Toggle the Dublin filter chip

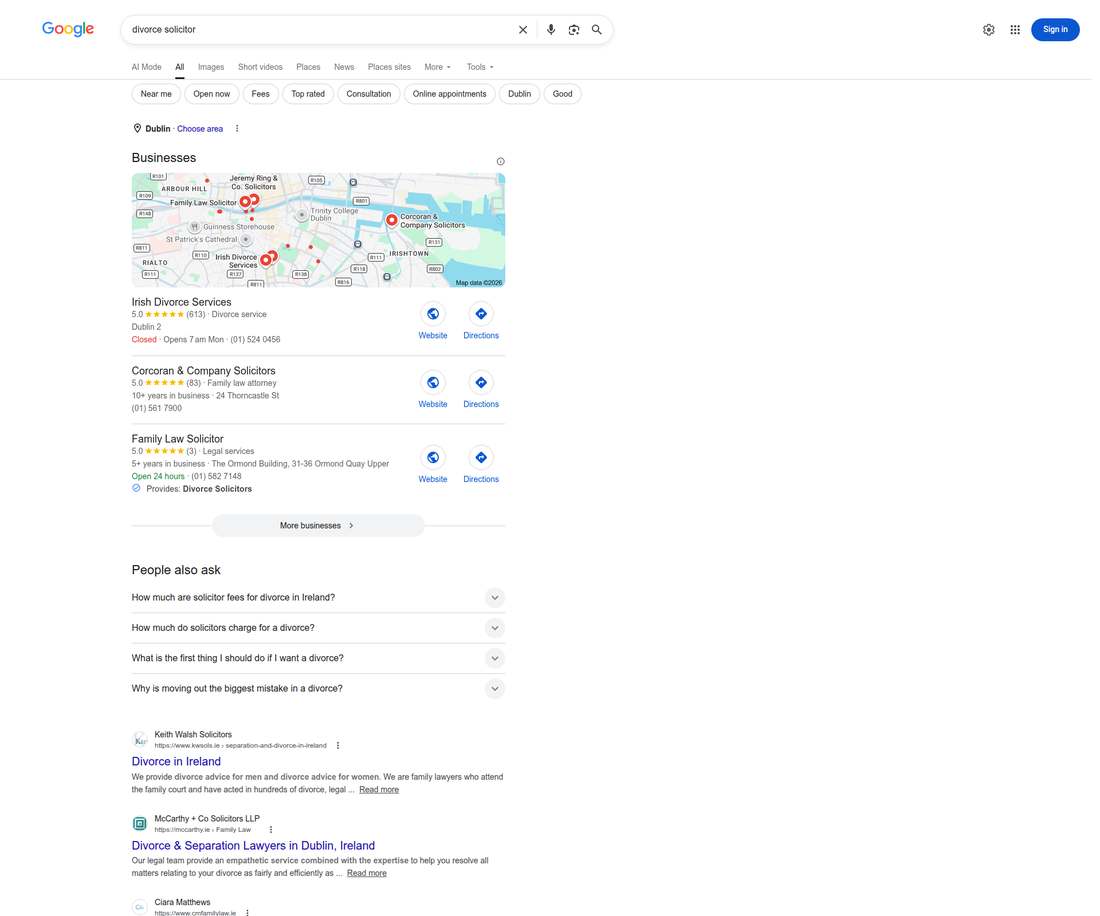point(519,94)
